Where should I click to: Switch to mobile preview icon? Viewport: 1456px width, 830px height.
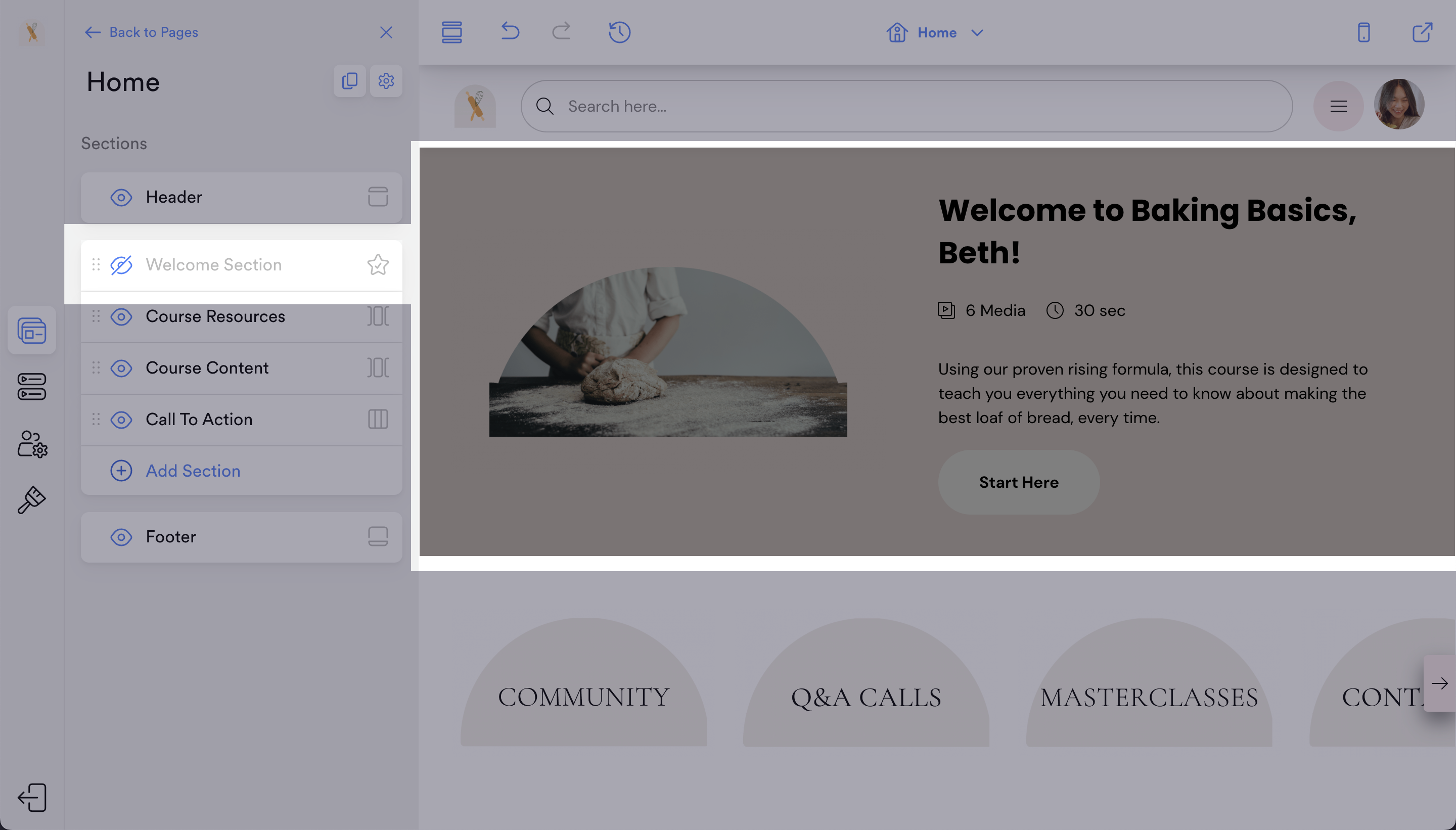(x=1363, y=32)
